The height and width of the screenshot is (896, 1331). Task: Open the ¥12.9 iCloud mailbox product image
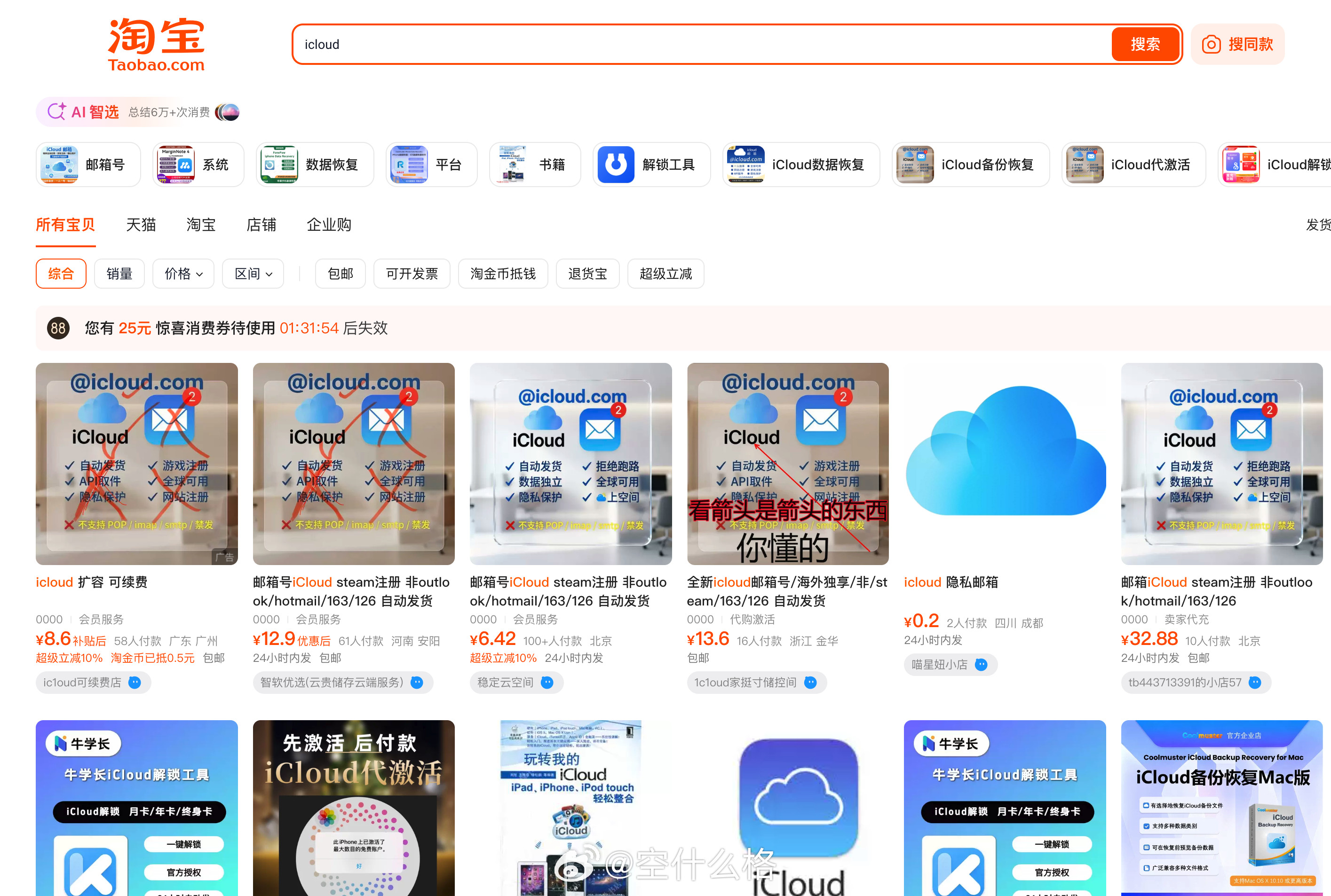[x=354, y=464]
